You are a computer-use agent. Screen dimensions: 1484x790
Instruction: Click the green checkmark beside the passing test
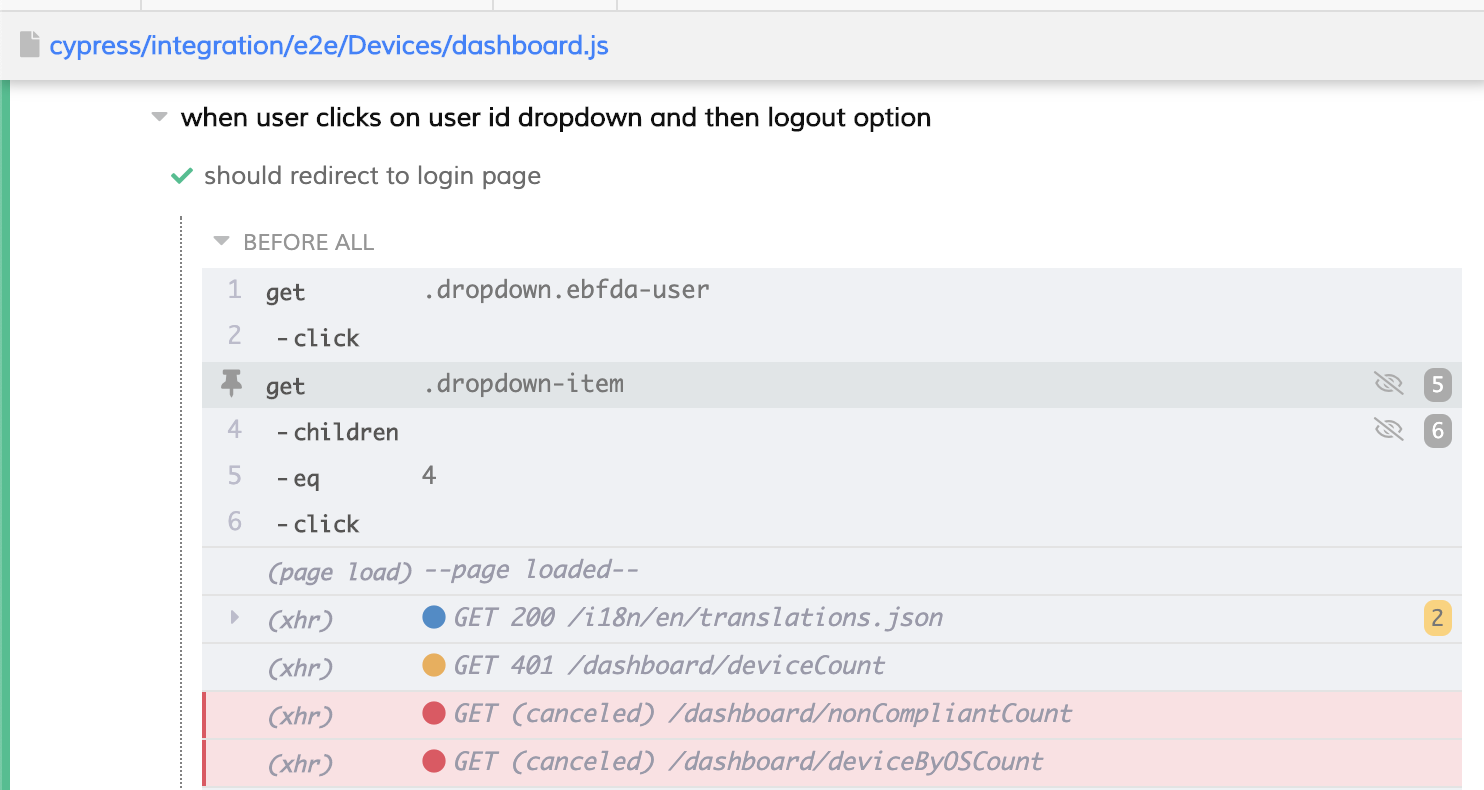pos(181,175)
